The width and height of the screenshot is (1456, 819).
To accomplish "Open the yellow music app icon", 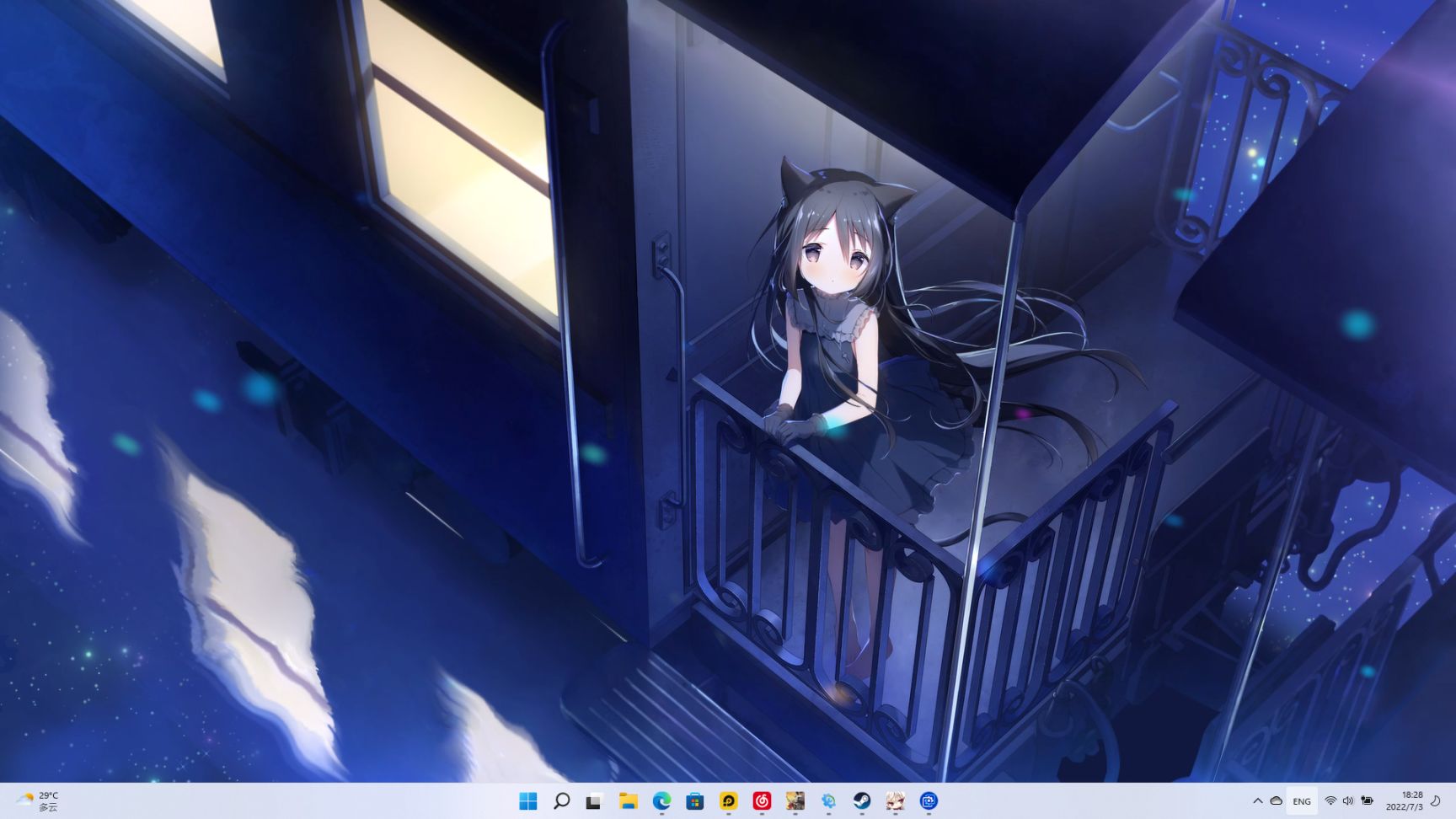I will point(729,800).
